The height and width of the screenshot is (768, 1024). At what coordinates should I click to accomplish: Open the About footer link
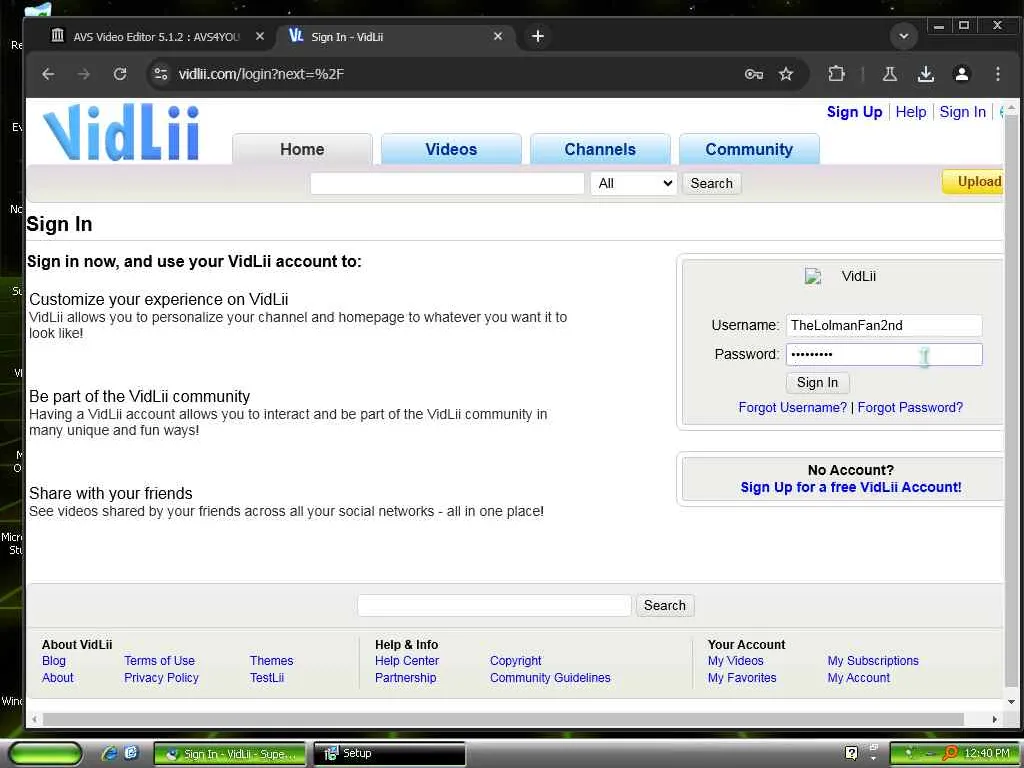57,678
